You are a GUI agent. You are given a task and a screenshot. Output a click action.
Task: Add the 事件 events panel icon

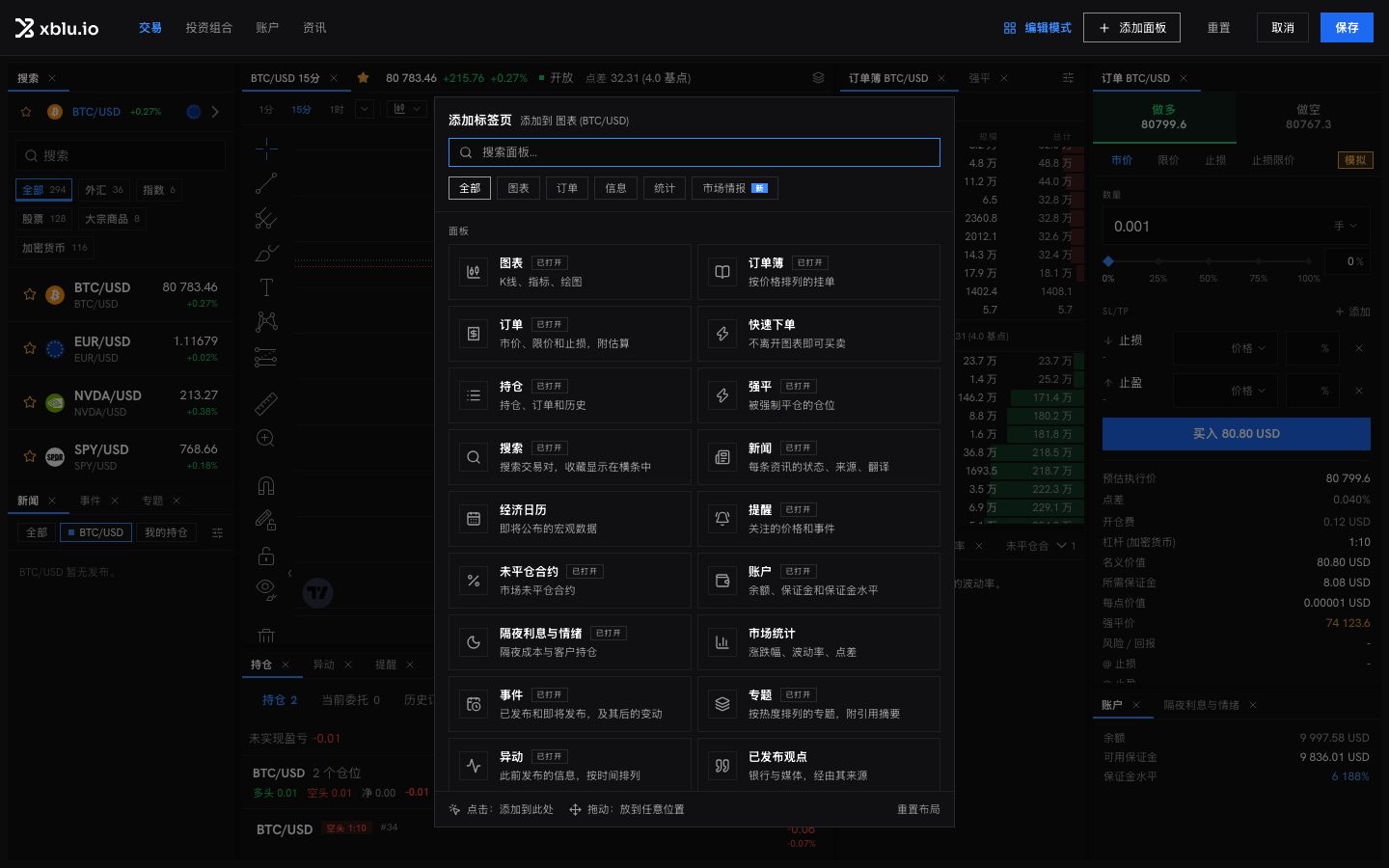(474, 704)
